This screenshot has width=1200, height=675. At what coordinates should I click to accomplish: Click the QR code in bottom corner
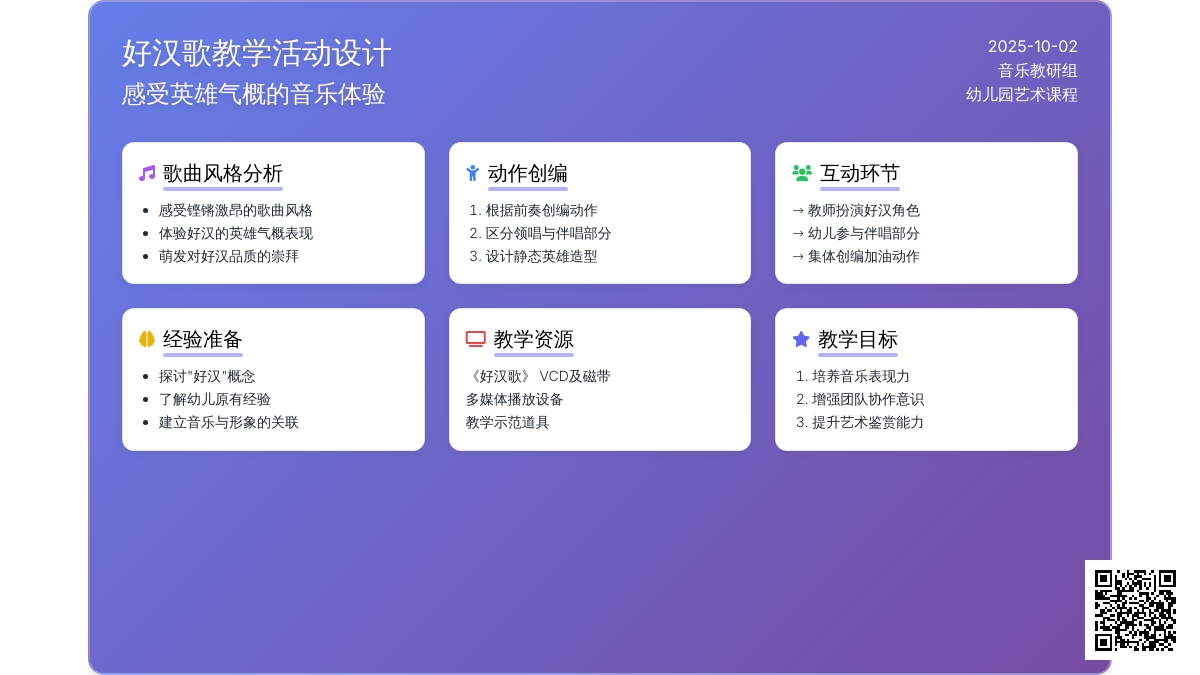[x=1135, y=610]
